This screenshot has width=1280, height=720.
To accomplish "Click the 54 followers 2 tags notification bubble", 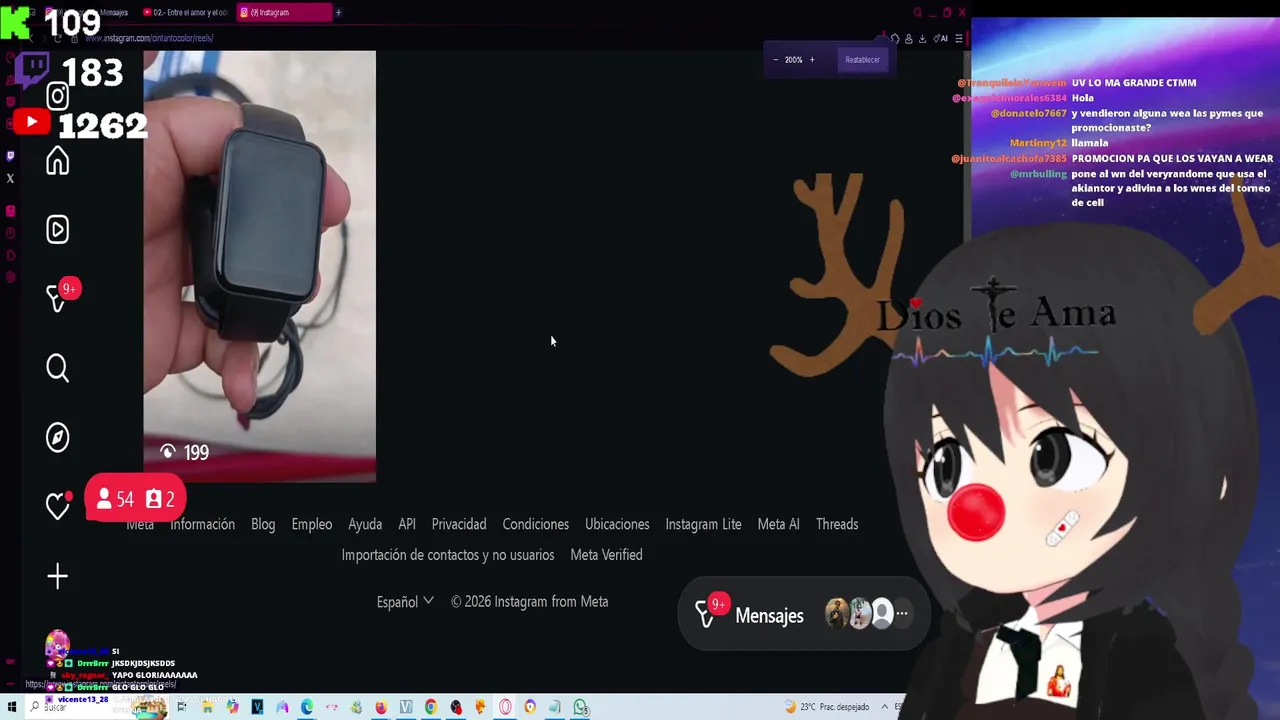I will click(136, 499).
